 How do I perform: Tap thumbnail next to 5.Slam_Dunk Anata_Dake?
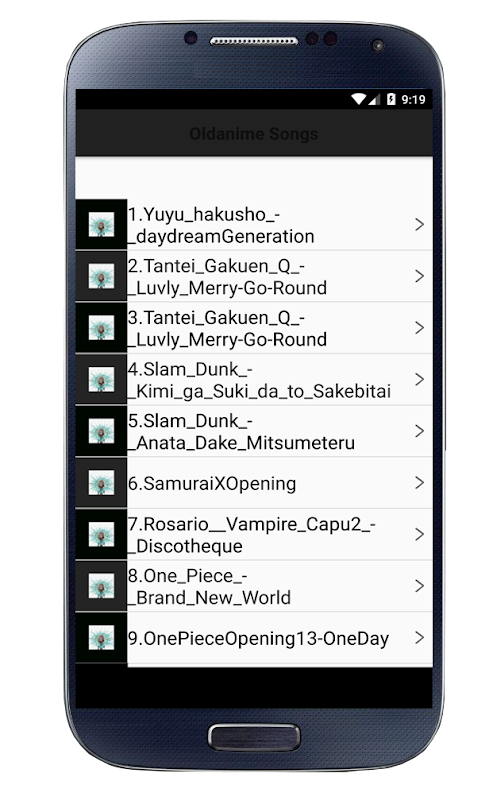pos(101,431)
